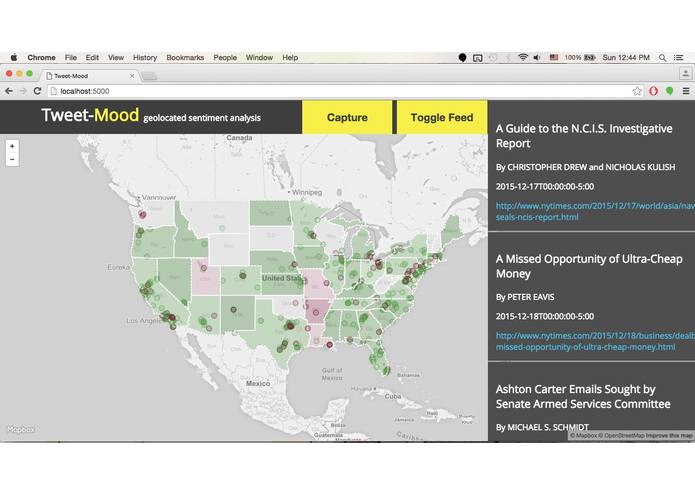Click the Sun 12:44 PM clock
The image size is (695, 494).
(626, 58)
